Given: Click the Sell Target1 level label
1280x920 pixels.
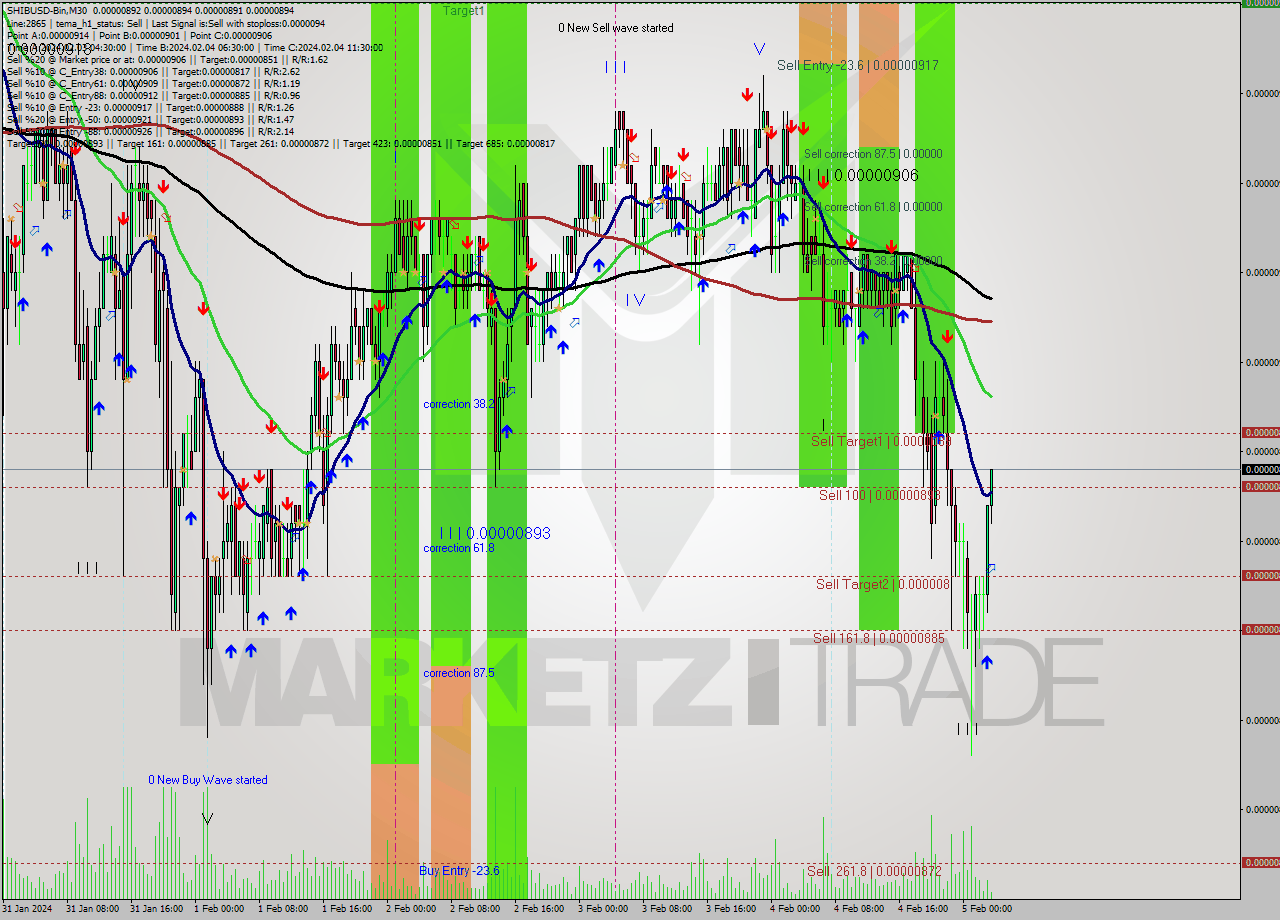Looking at the screenshot, I should (880, 441).
